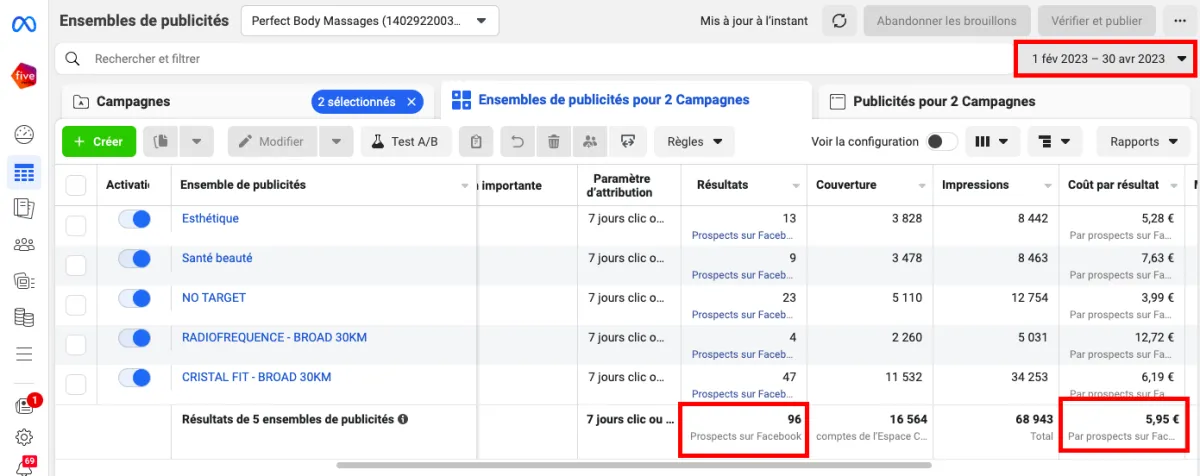Viewport: 1200px width, 476px height.
Task: Sort by the Couverture column header
Action: click(x=846, y=185)
